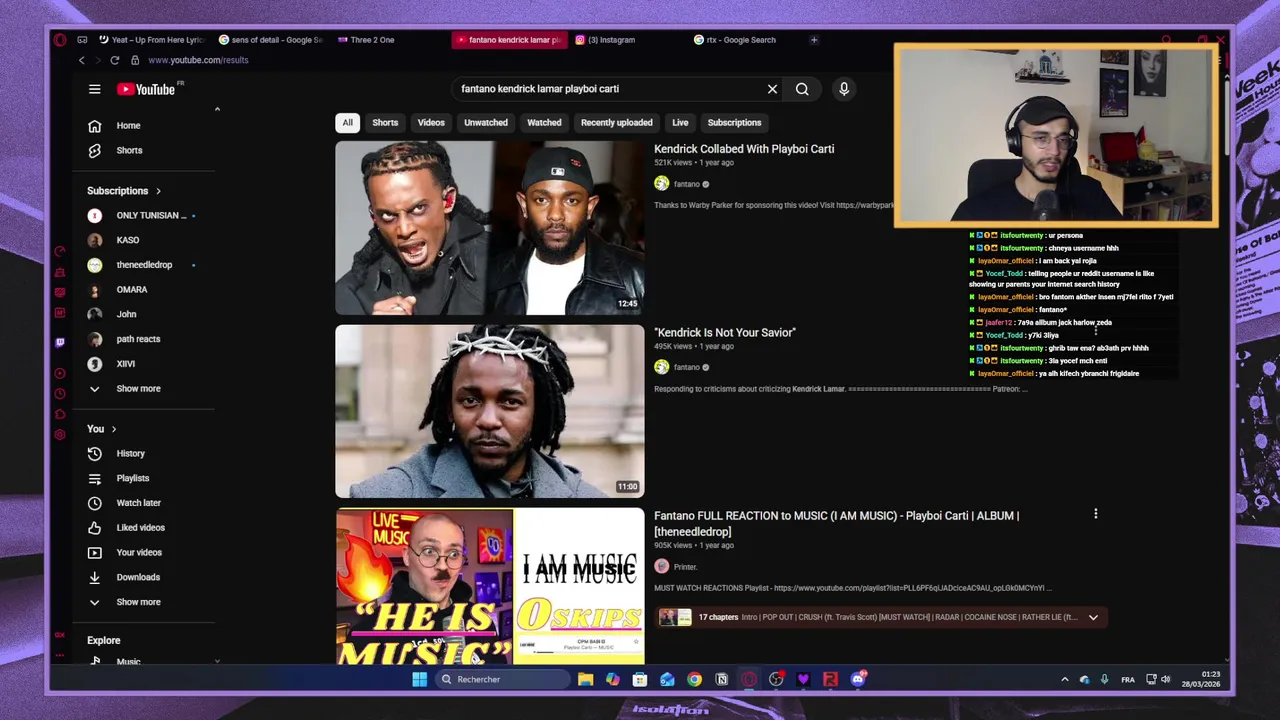The width and height of the screenshot is (1280, 720).
Task: Click the Kendrick Collabed With Playboi Carti thumbnail
Action: tap(490, 228)
